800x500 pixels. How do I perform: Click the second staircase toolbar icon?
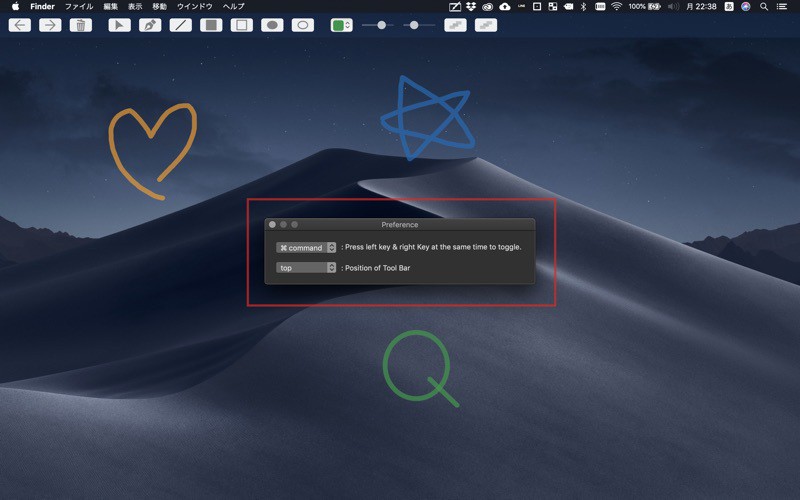tap(486, 25)
